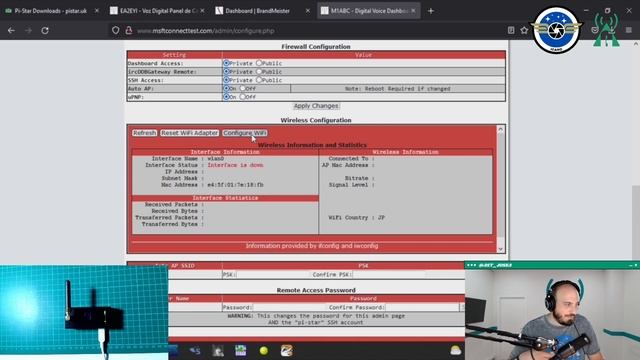Close the Dashboard BrandMeister tab
This screenshot has width=640, height=360.
point(308,11)
